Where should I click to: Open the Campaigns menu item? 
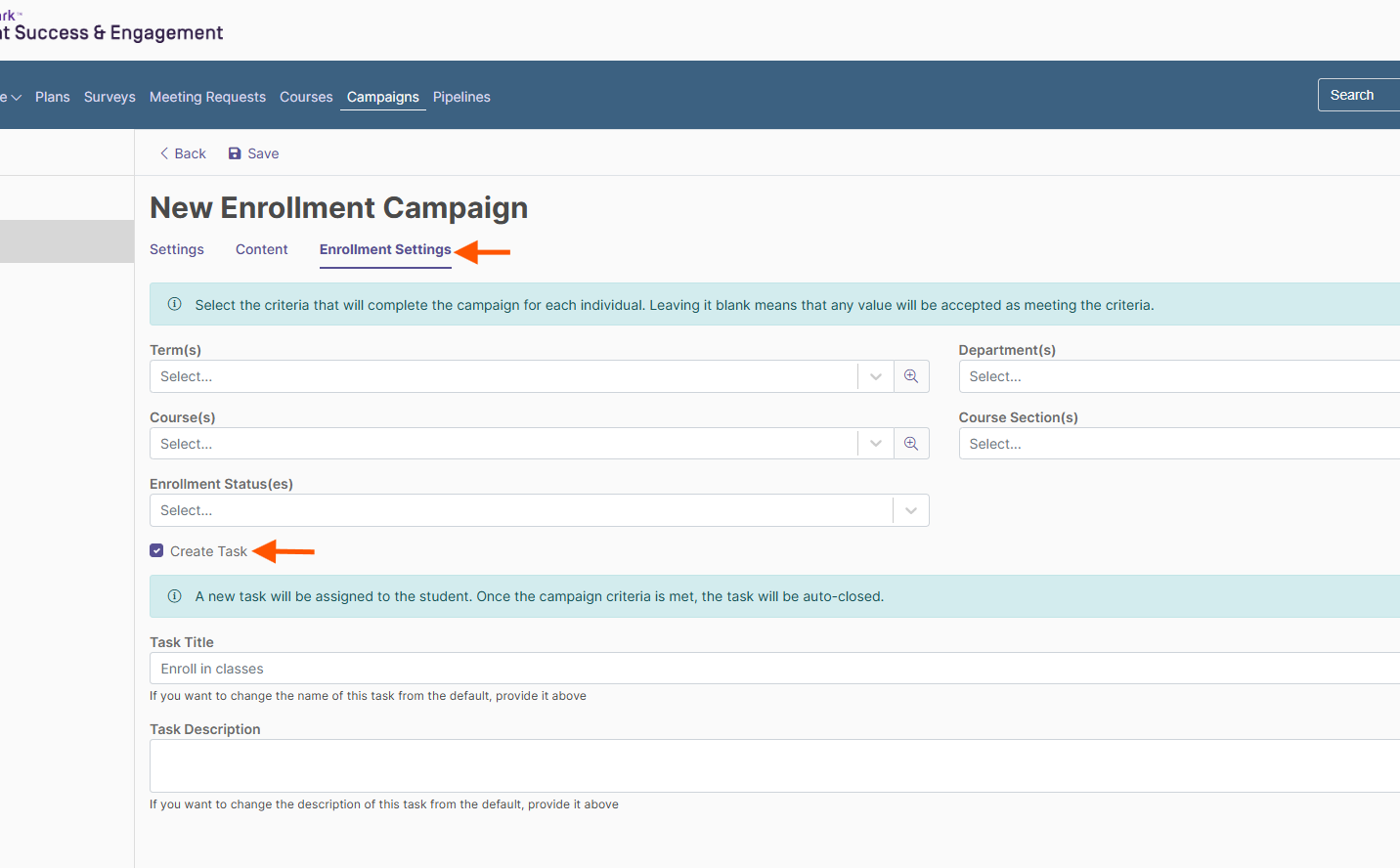pyautogui.click(x=383, y=97)
